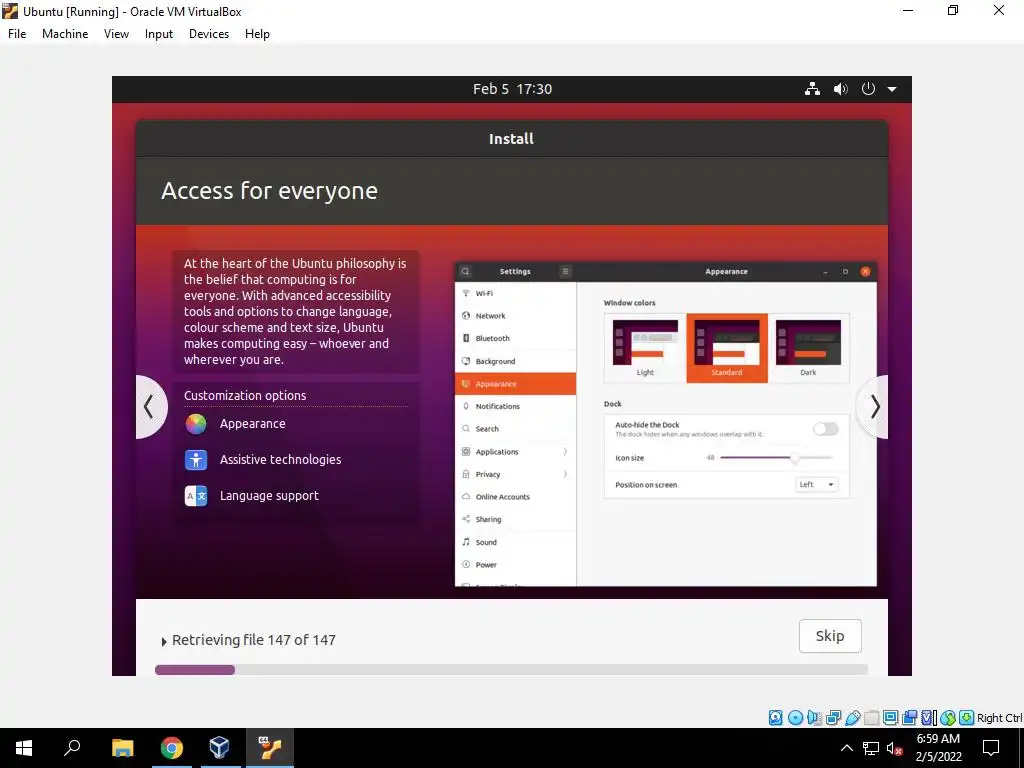Image resolution: width=1024 pixels, height=768 pixels.
Task: Click the Assistive technologies accessibility icon
Action: [x=196, y=460]
